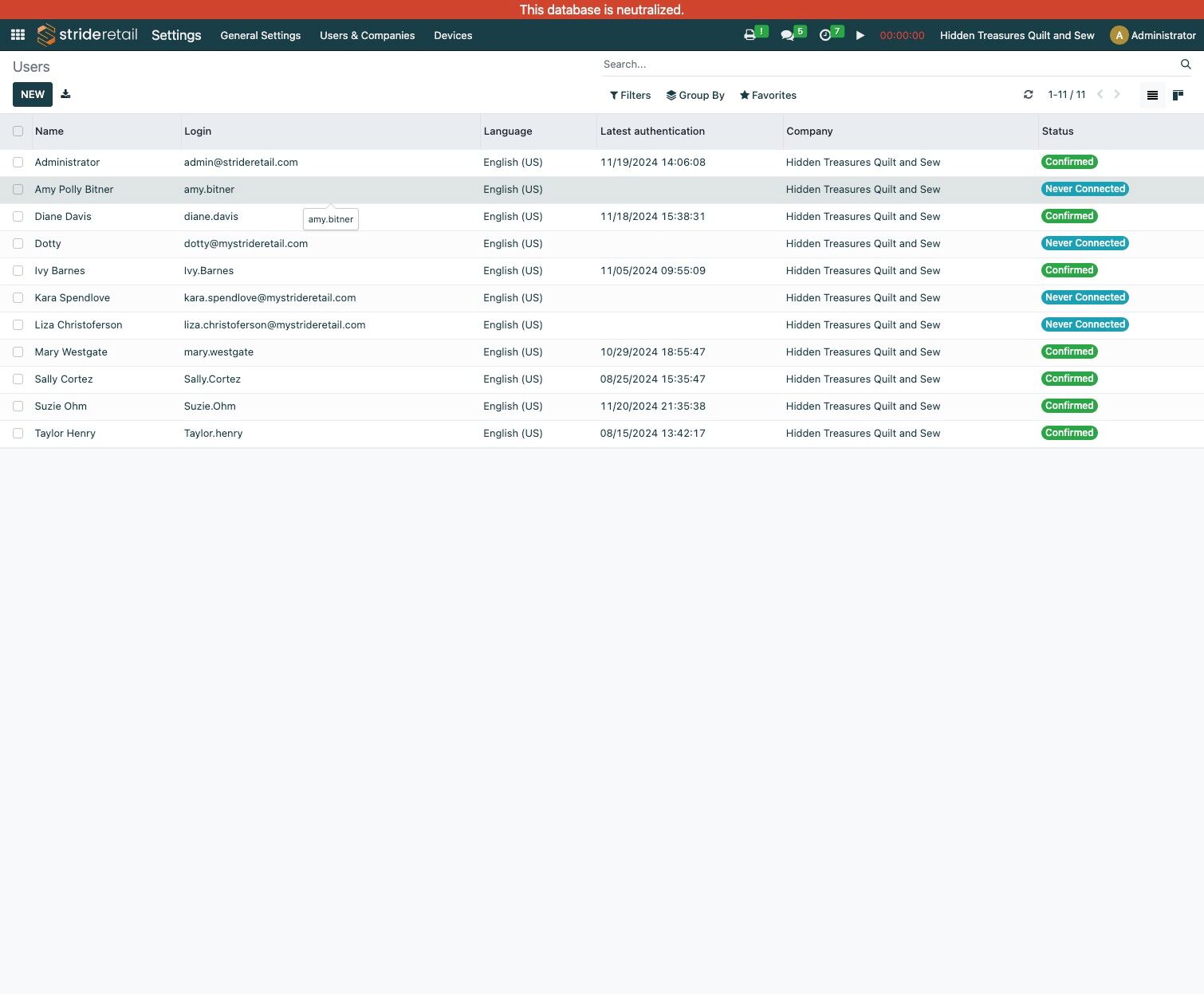
Task: Click the NEW user button
Action: (x=33, y=94)
